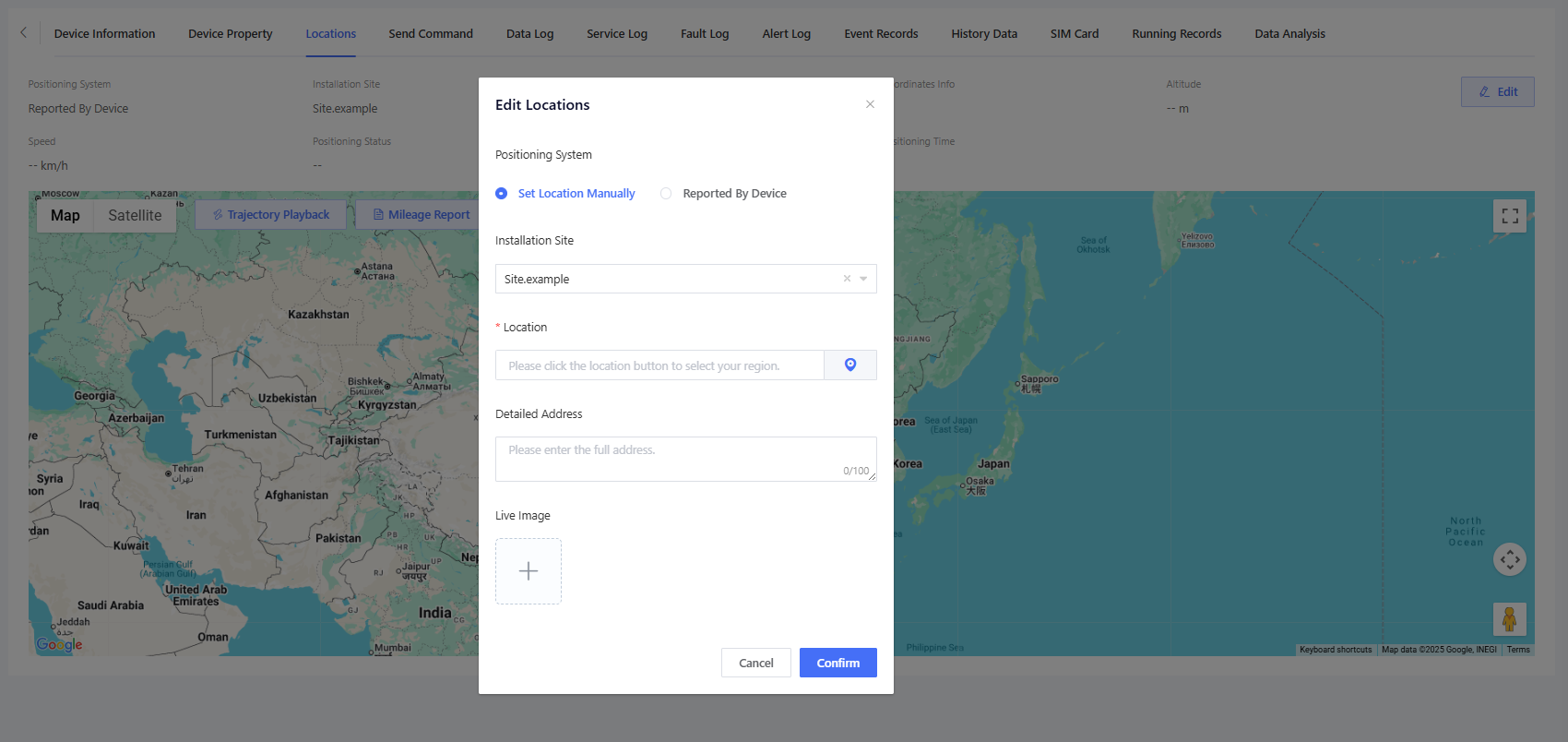Click the plus icon to upload live image
Image resolution: width=1568 pixels, height=742 pixels.
click(529, 571)
